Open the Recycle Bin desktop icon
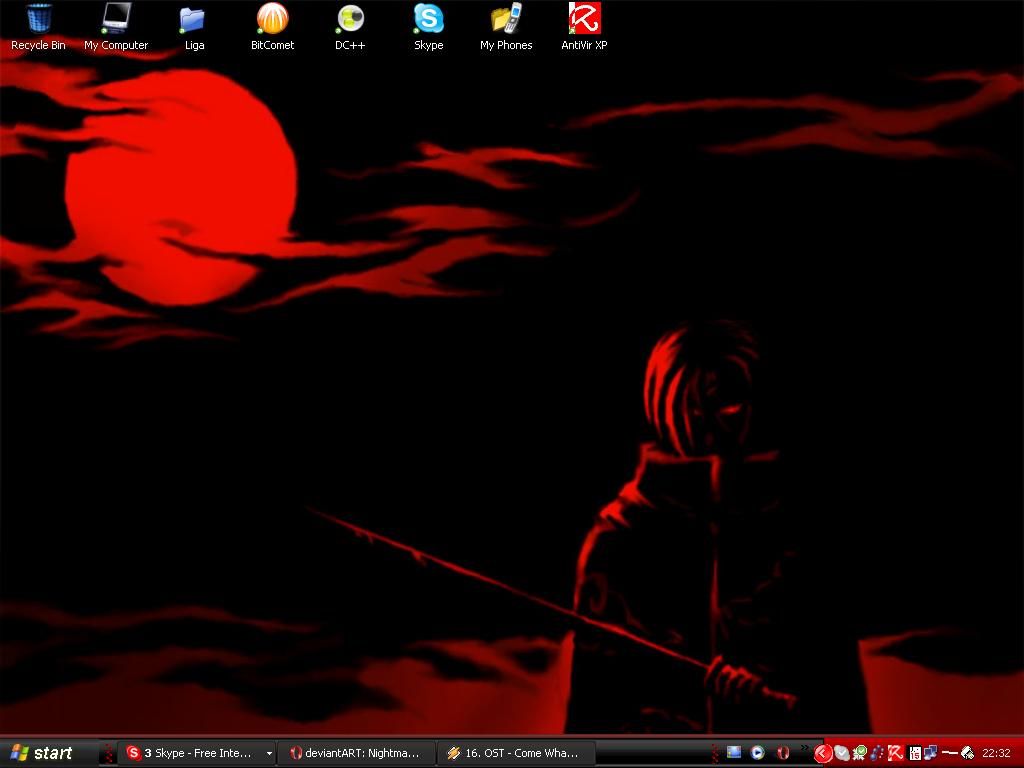Screen dimensions: 1024x768 pyautogui.click(x=39, y=26)
